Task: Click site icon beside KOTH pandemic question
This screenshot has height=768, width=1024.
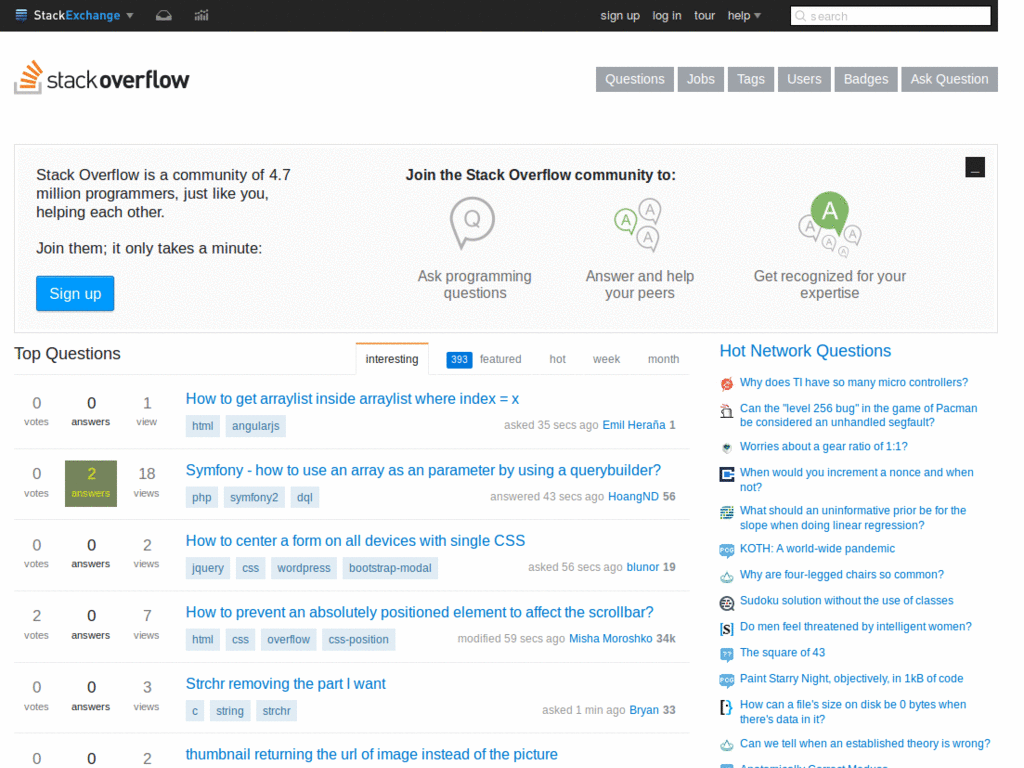Action: [726, 551]
